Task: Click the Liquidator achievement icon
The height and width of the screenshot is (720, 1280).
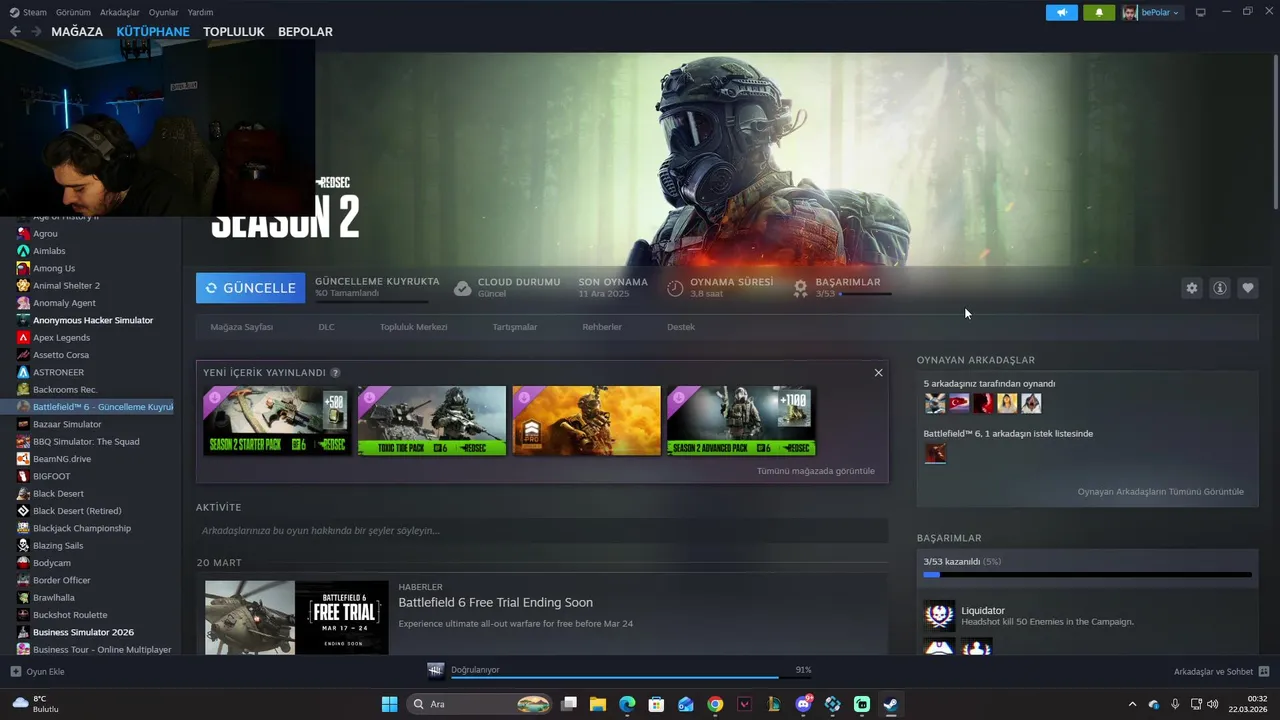Action: point(939,616)
